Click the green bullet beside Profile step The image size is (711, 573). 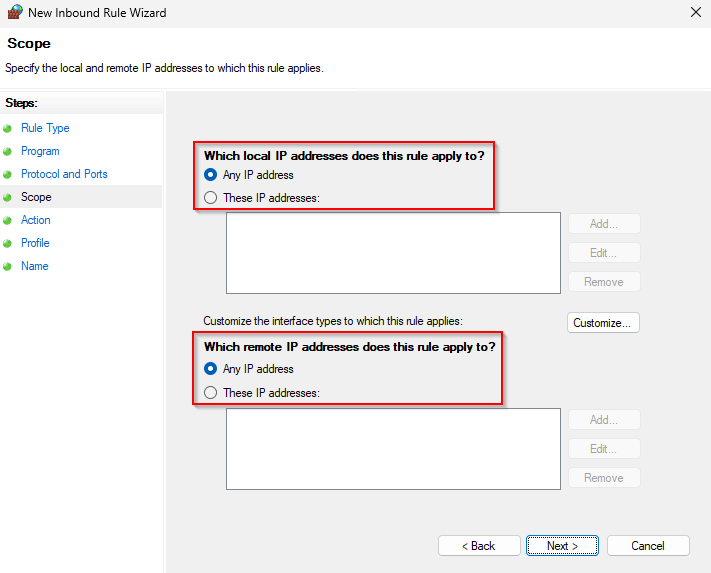(x=8, y=244)
